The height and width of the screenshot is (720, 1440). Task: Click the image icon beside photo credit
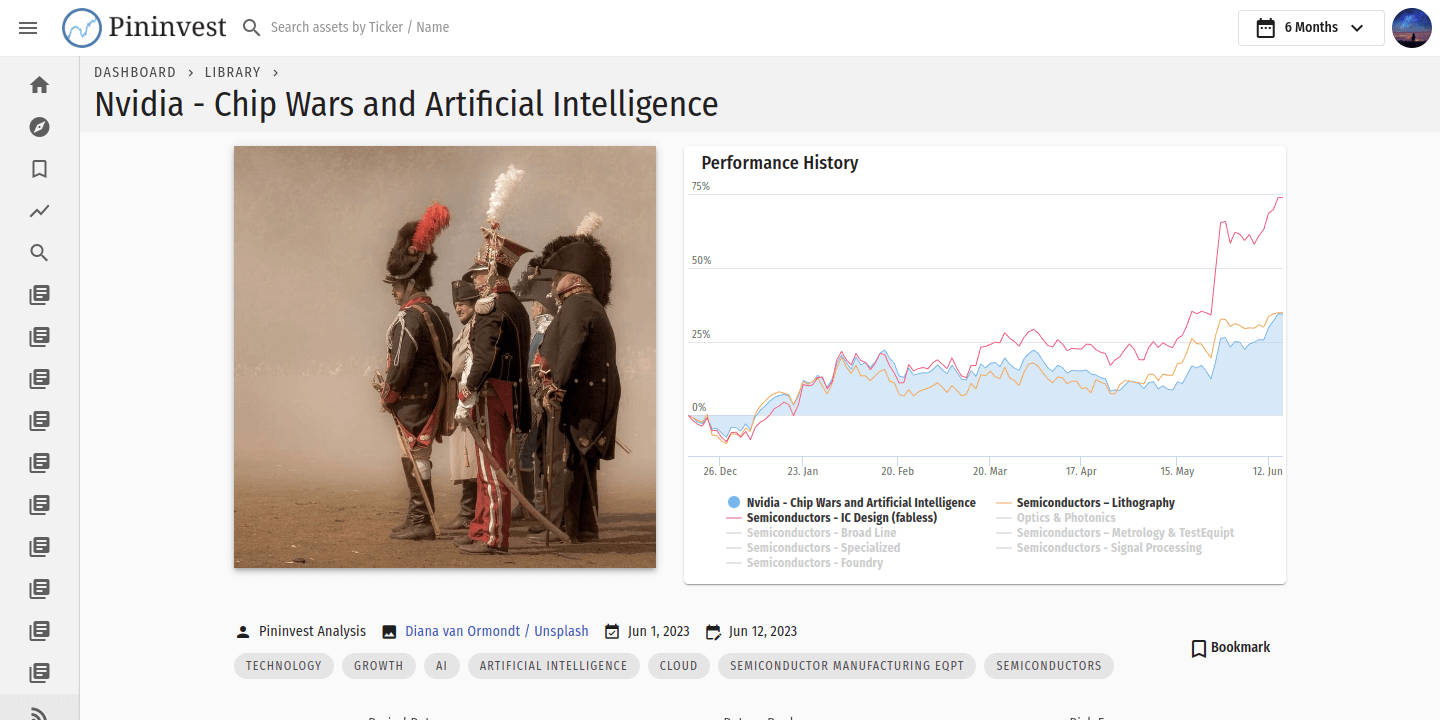click(x=389, y=632)
